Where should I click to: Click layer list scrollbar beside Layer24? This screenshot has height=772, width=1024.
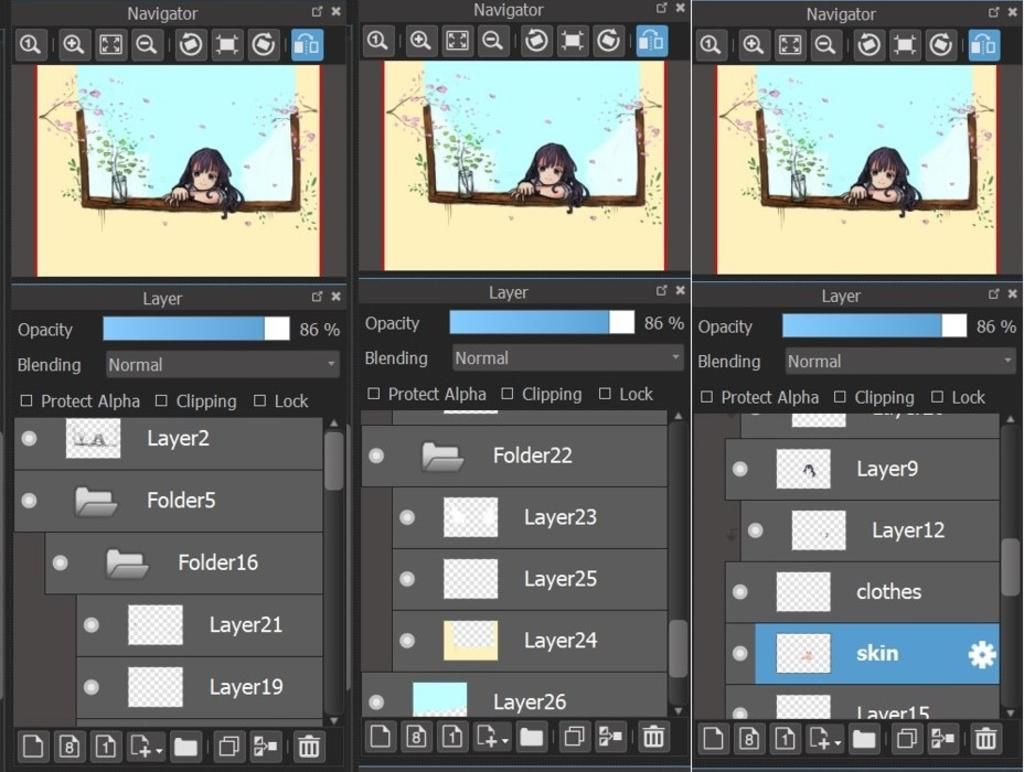pos(678,649)
